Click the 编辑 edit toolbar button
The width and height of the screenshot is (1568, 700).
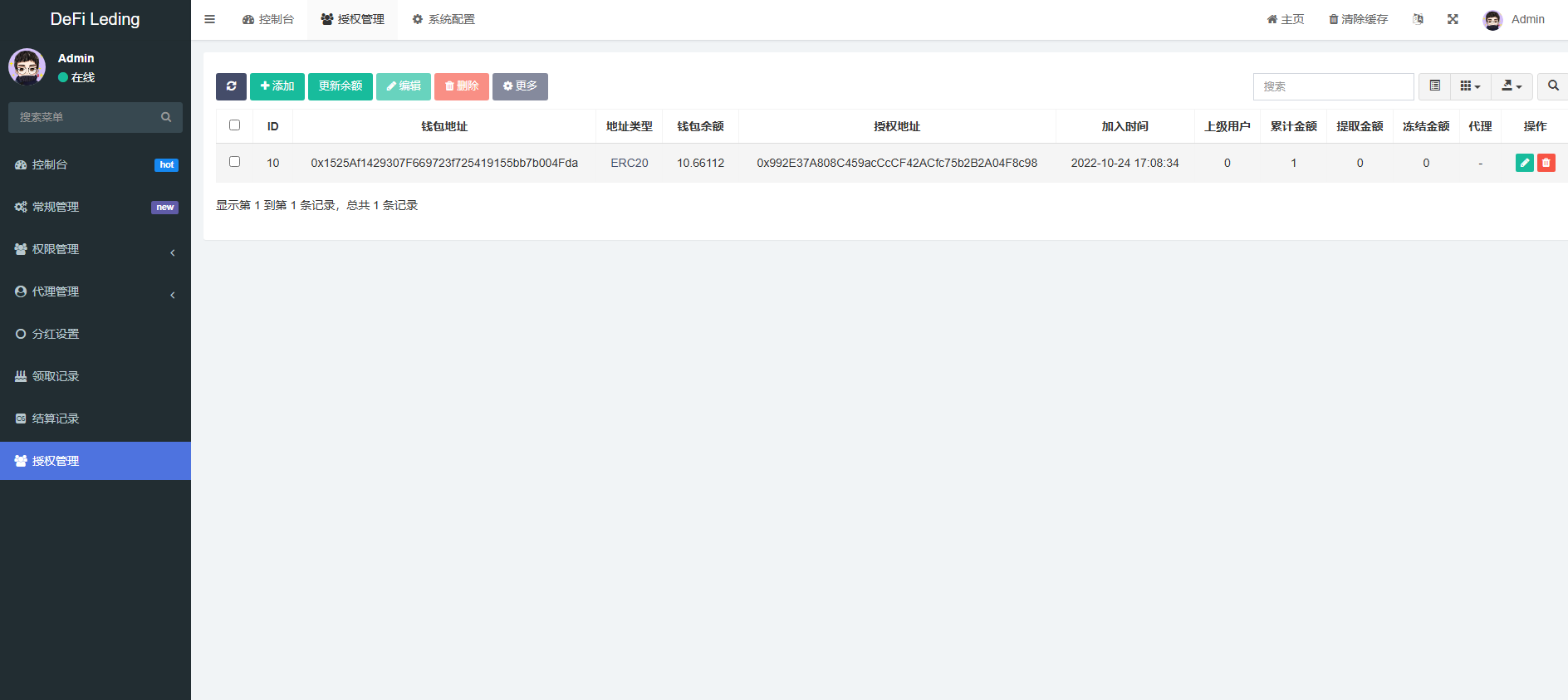pos(404,86)
